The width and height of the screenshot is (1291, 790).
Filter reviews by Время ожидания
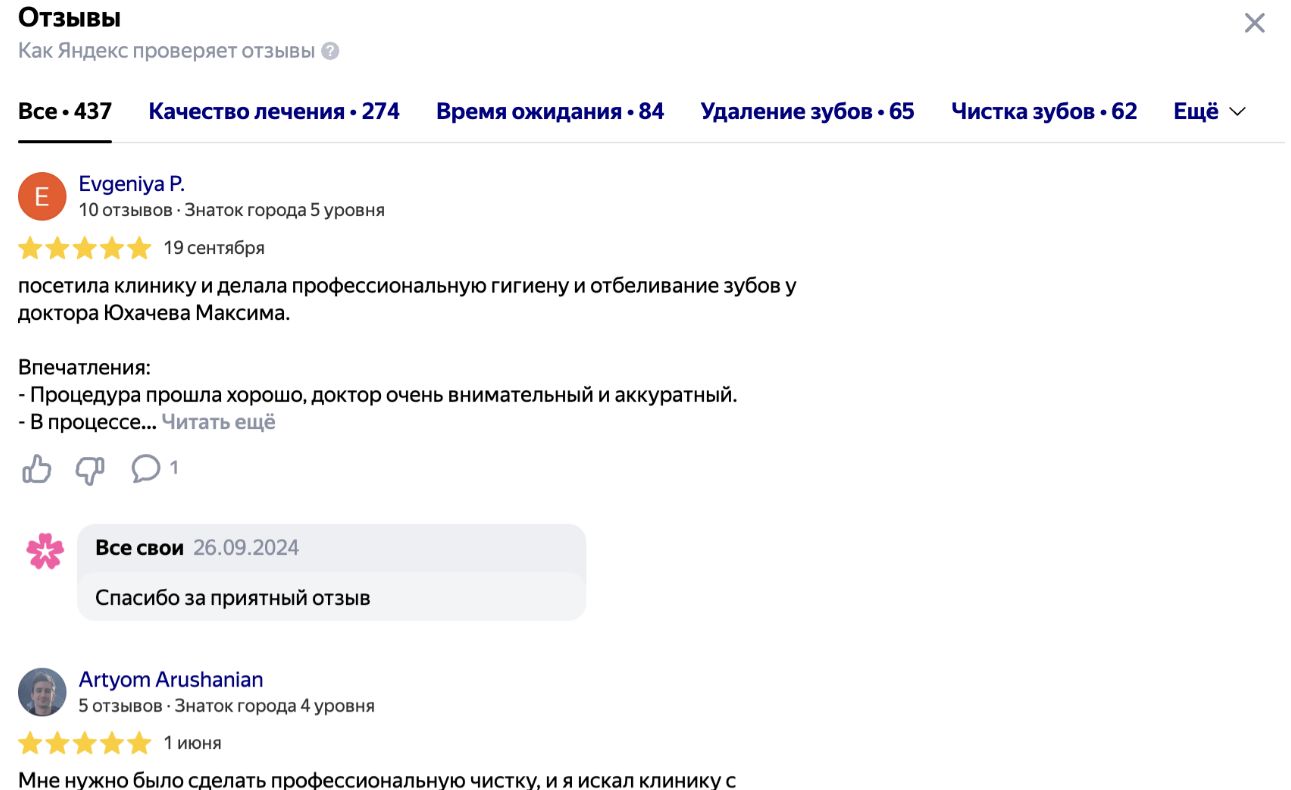pos(550,111)
